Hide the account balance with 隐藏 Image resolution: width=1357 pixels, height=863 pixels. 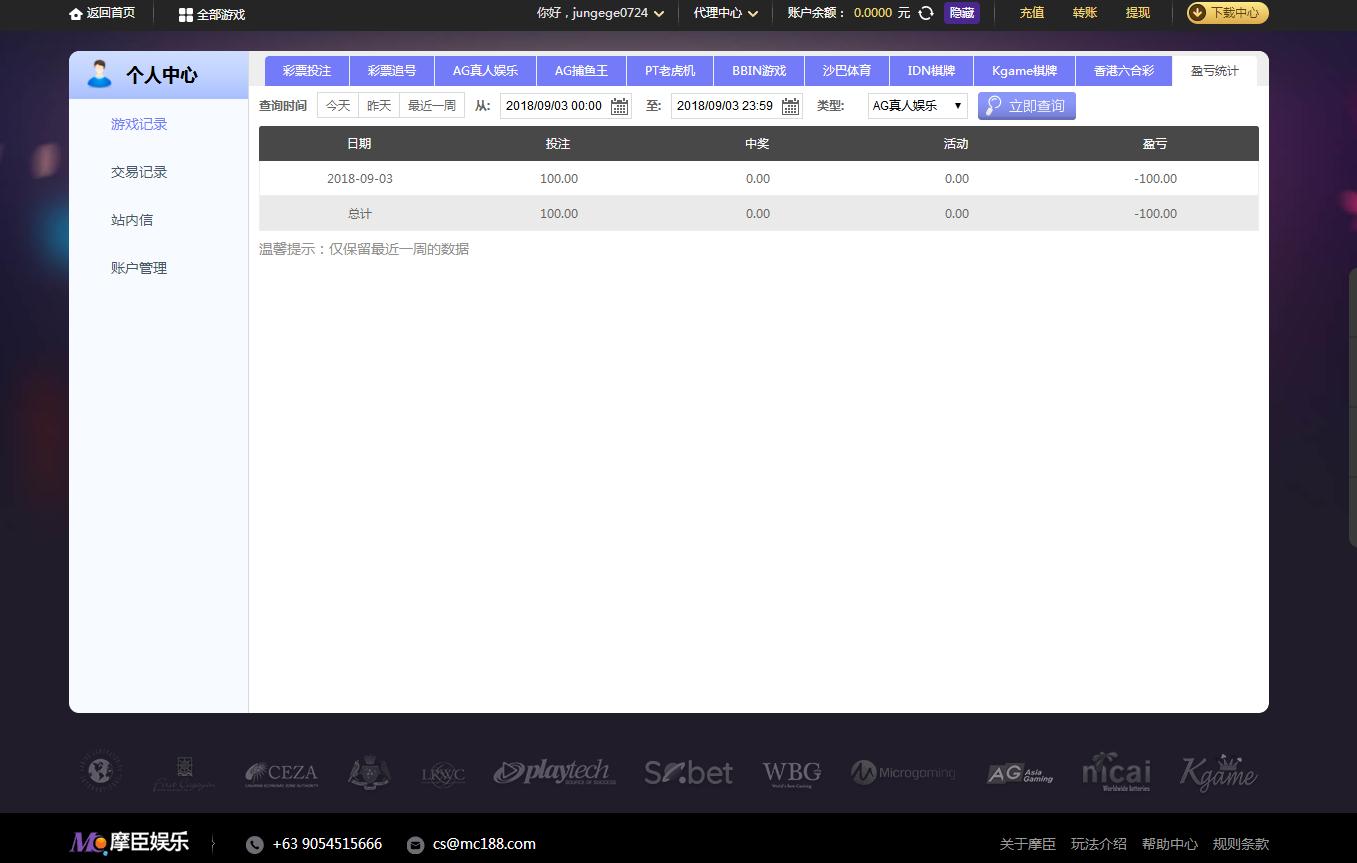(961, 14)
